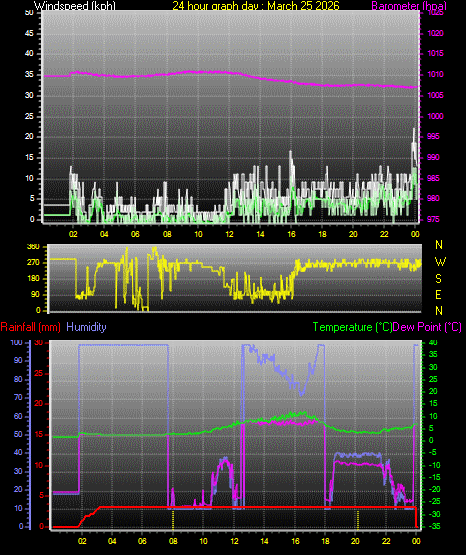The height and width of the screenshot is (555, 466).
Task: Click the W wind direction label
Action: 440,262
